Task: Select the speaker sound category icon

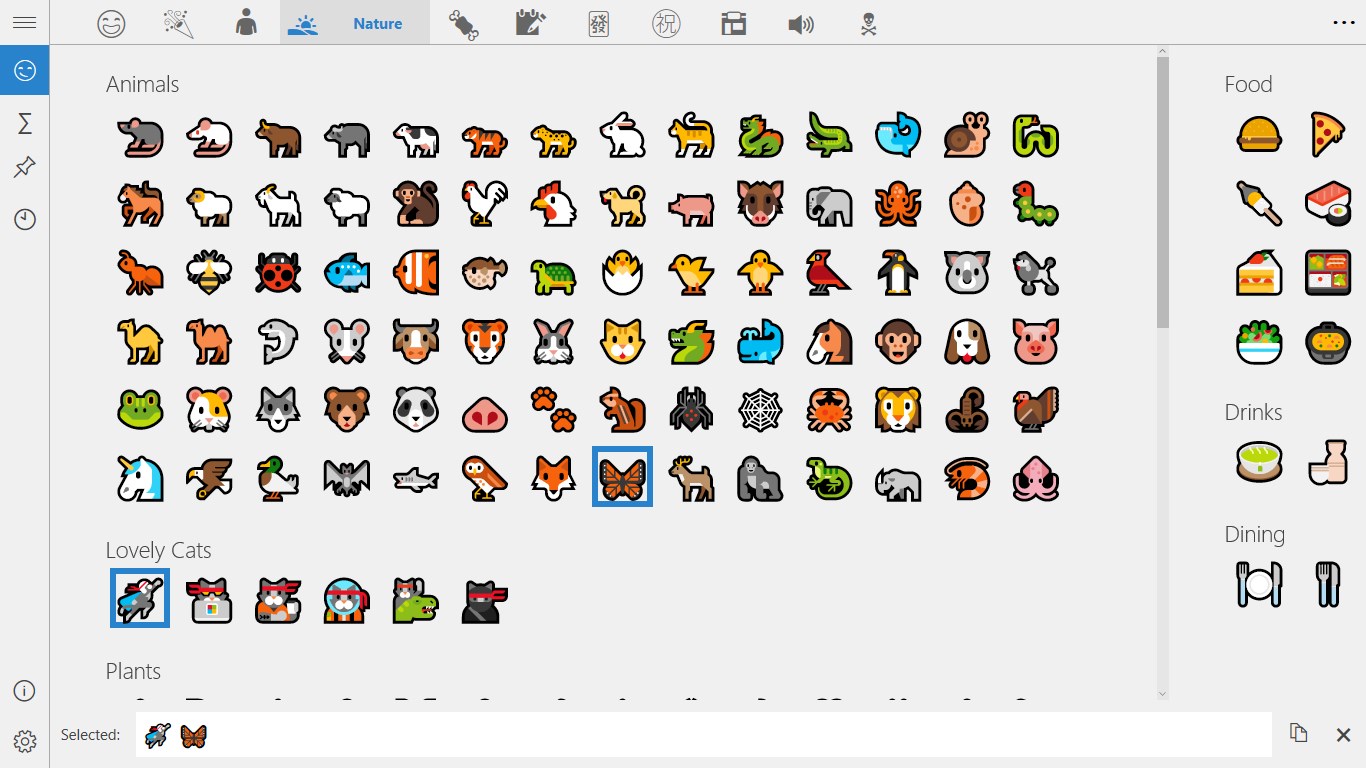Action: [801, 22]
